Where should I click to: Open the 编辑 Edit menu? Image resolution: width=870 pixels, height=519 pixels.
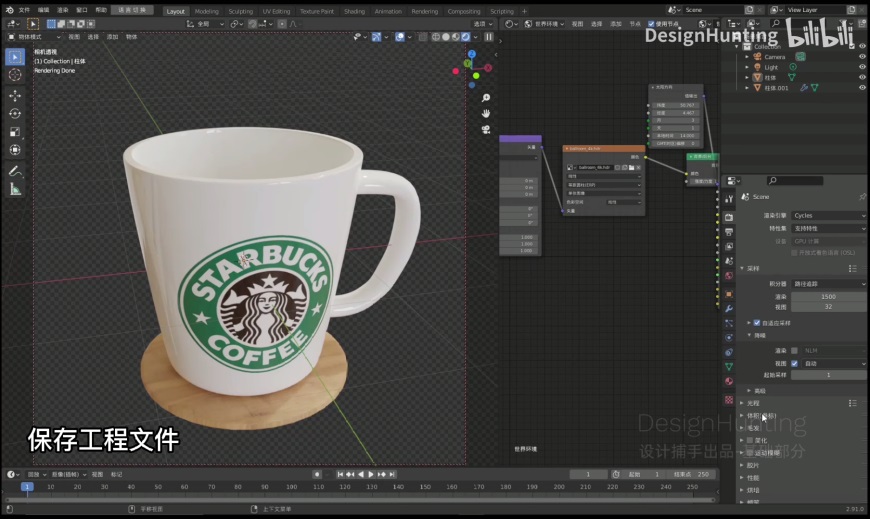43,10
